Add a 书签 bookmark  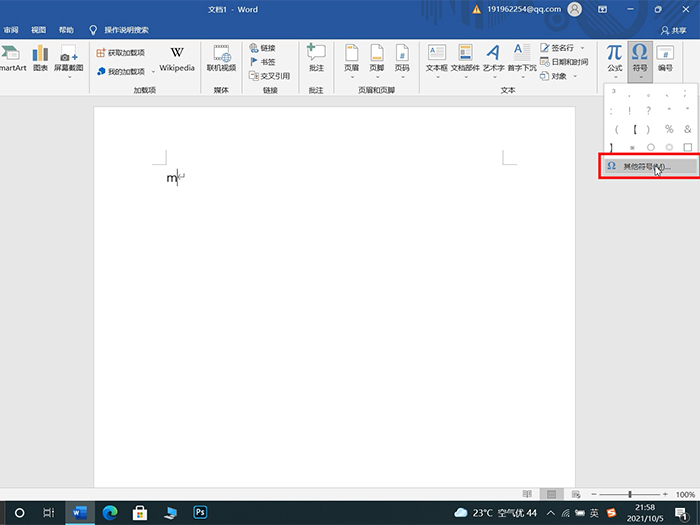click(262, 62)
